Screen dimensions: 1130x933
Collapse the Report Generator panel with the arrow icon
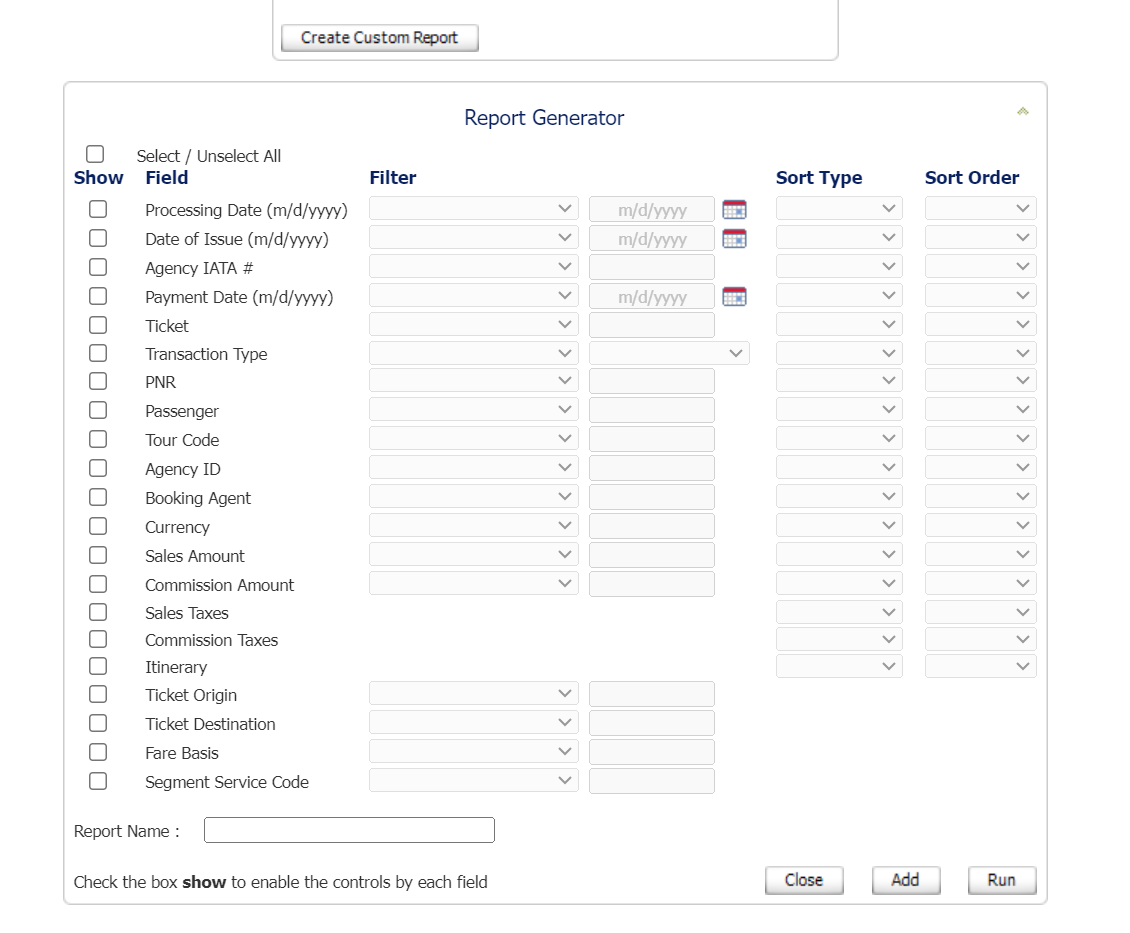point(1022,111)
